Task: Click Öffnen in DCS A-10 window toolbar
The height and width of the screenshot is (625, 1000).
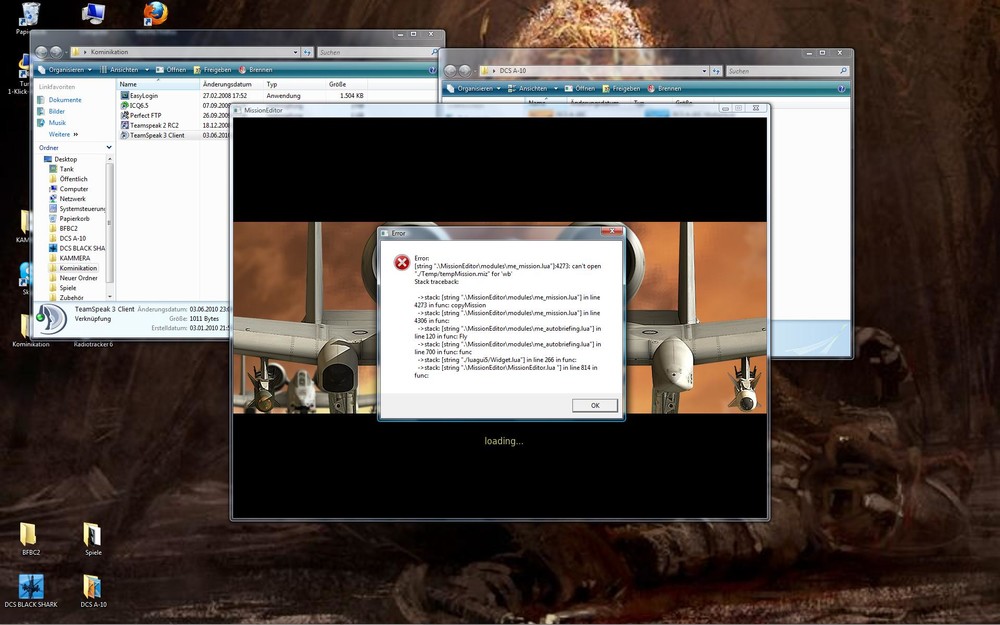Action: tap(580, 89)
